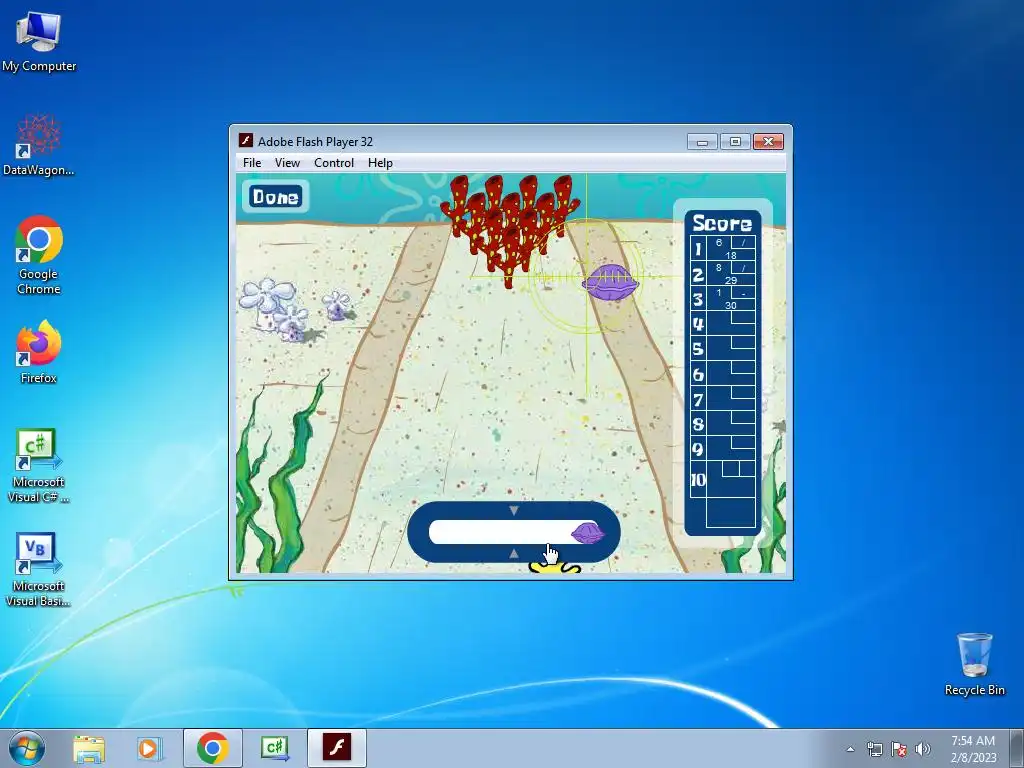Close the Adobe Flash Player window
The width and height of the screenshot is (1024, 768).
tap(768, 142)
